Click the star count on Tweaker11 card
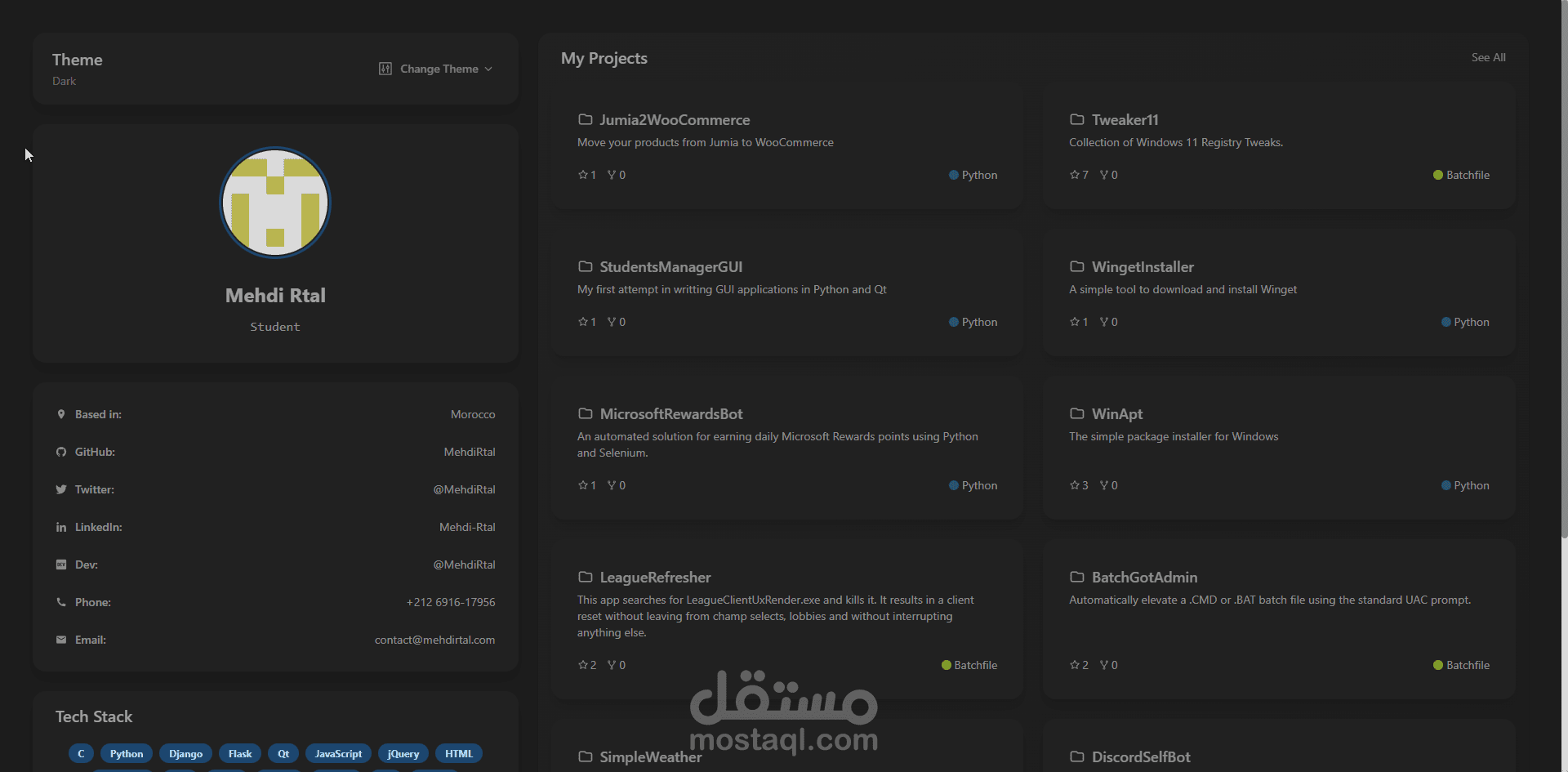The height and width of the screenshot is (772, 1568). click(x=1079, y=175)
